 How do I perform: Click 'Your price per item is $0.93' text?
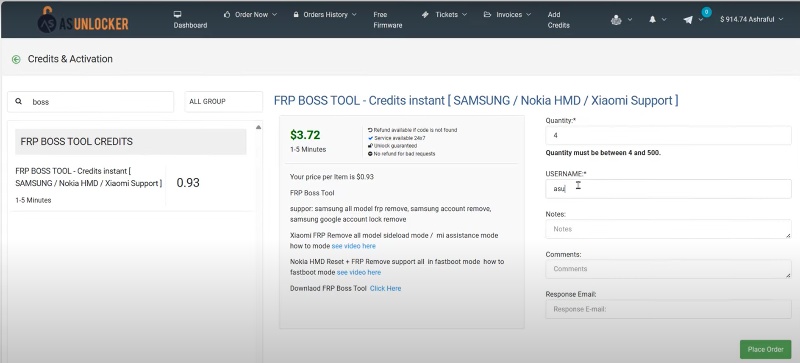tap(332, 177)
